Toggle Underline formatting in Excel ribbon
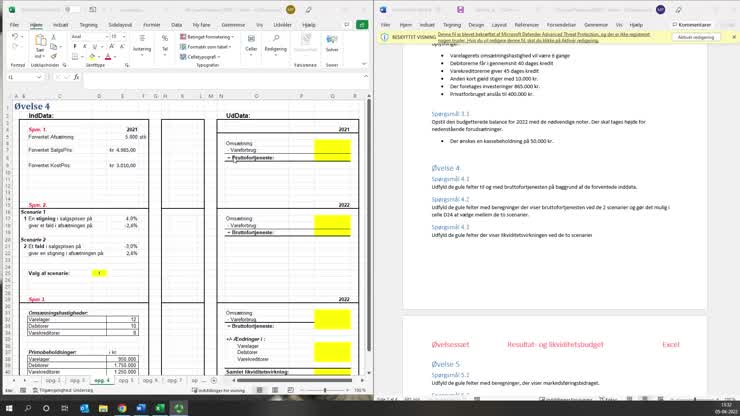This screenshot has height=416, width=740. [x=94, y=46]
